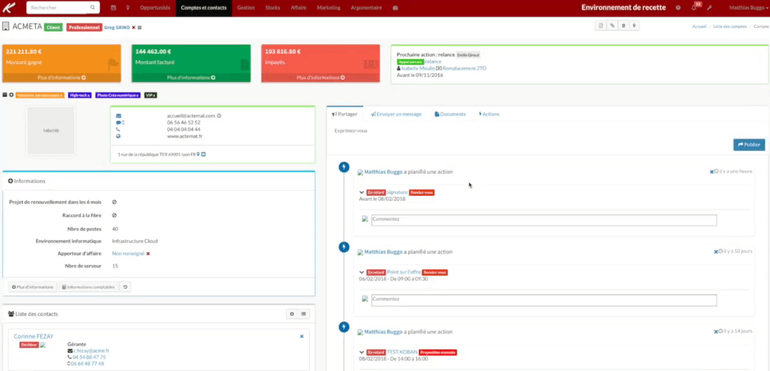Image resolution: width=770 pixels, height=371 pixels.
Task: Open the Comptes et contacts menu
Action: [204, 8]
